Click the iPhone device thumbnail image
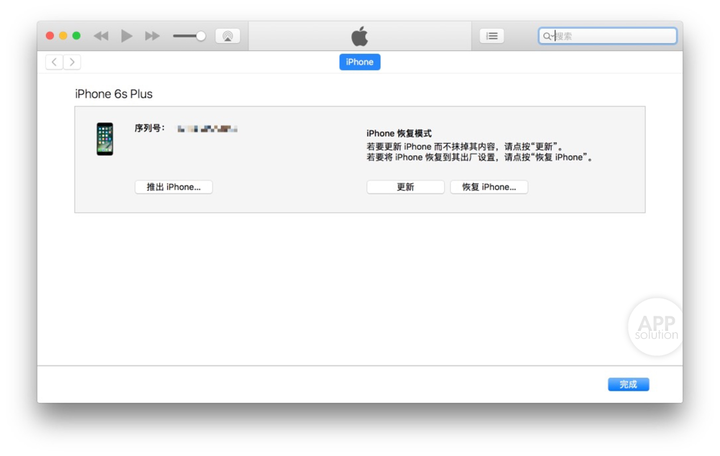 105,139
